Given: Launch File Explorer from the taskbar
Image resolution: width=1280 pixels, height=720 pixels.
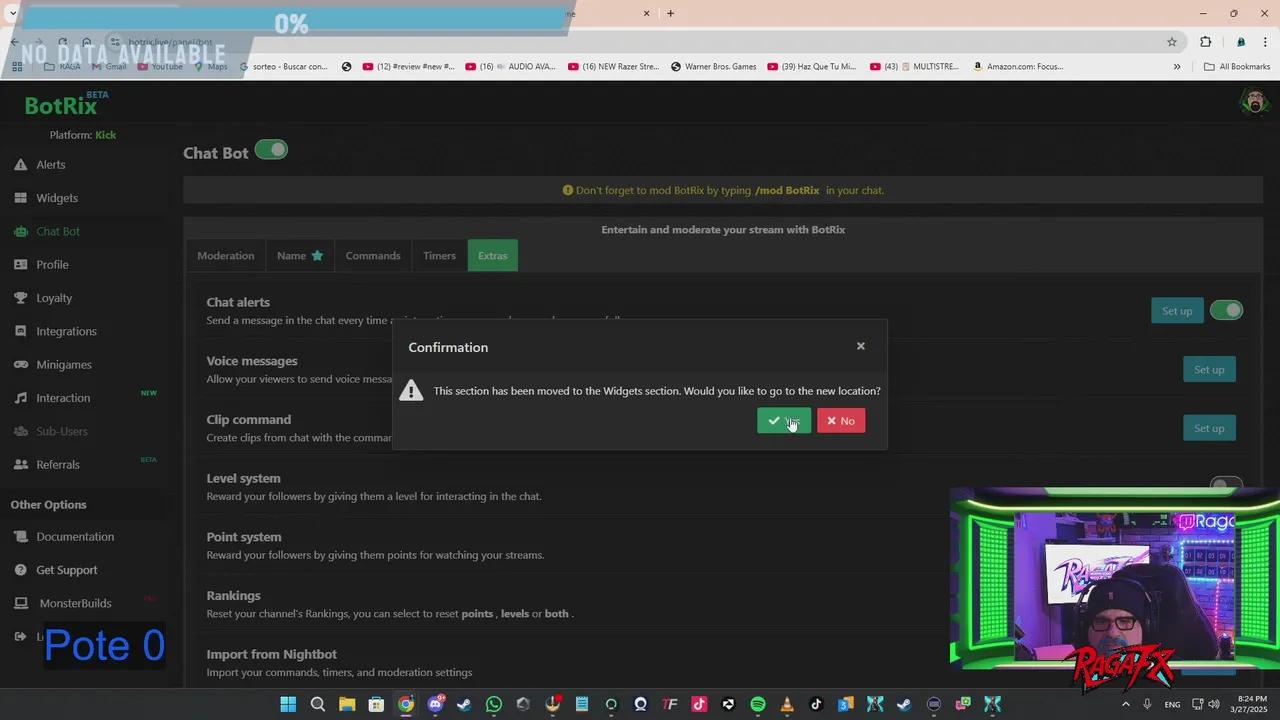Looking at the screenshot, I should click(347, 704).
